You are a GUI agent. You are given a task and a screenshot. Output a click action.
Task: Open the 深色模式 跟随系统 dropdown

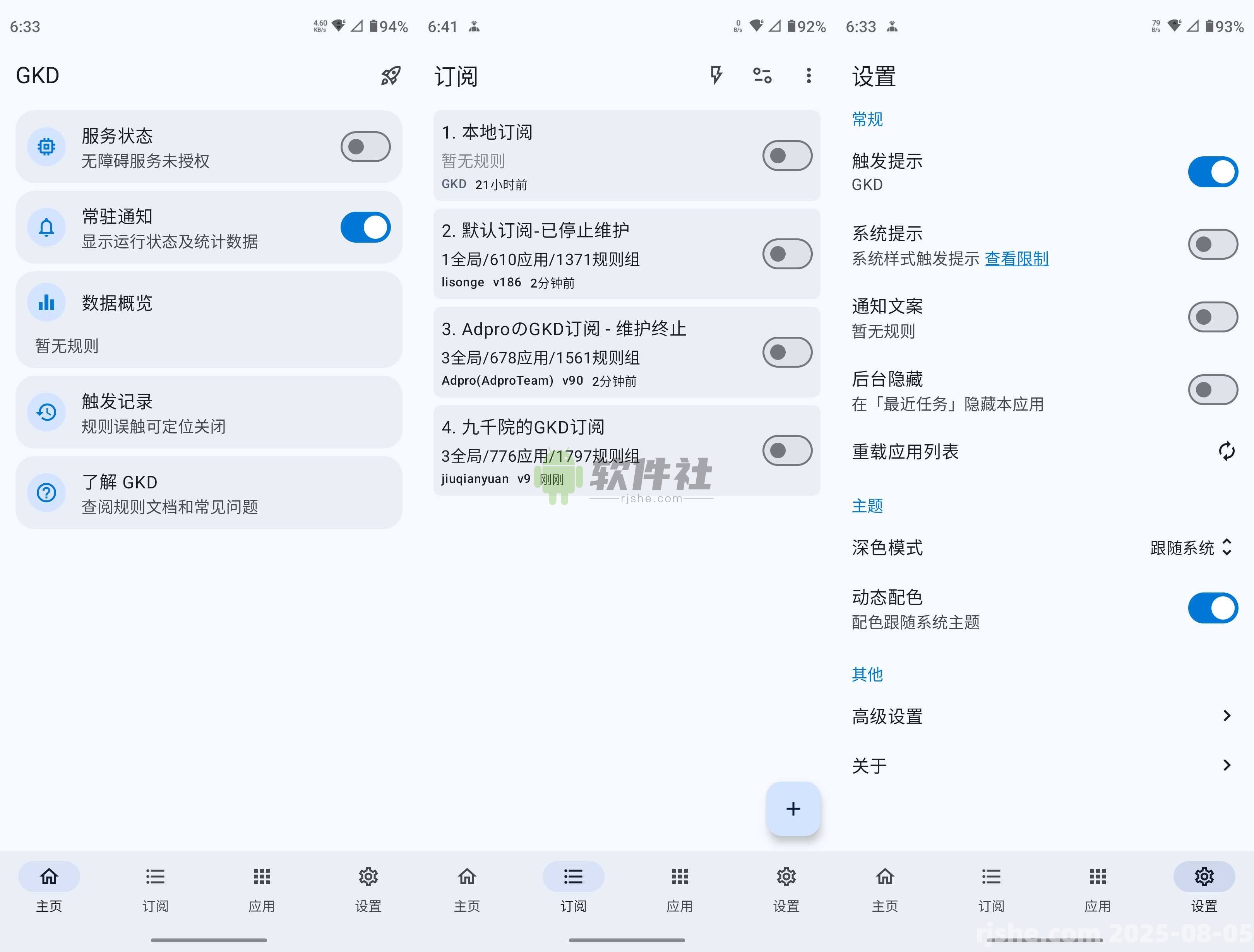pyautogui.click(x=1192, y=548)
